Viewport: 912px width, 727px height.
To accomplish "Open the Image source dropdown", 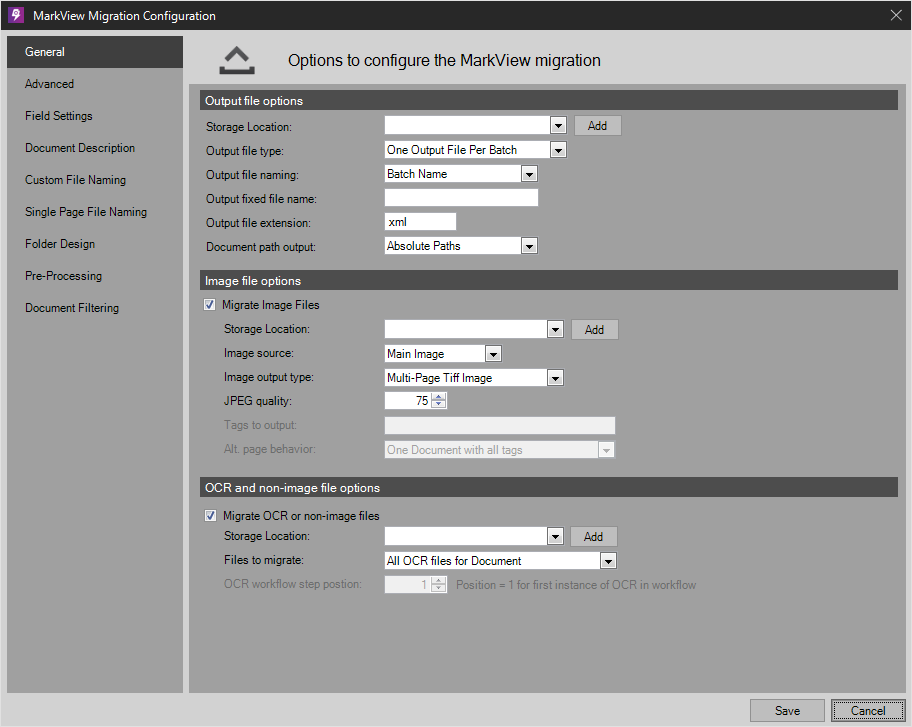I will pyautogui.click(x=493, y=354).
